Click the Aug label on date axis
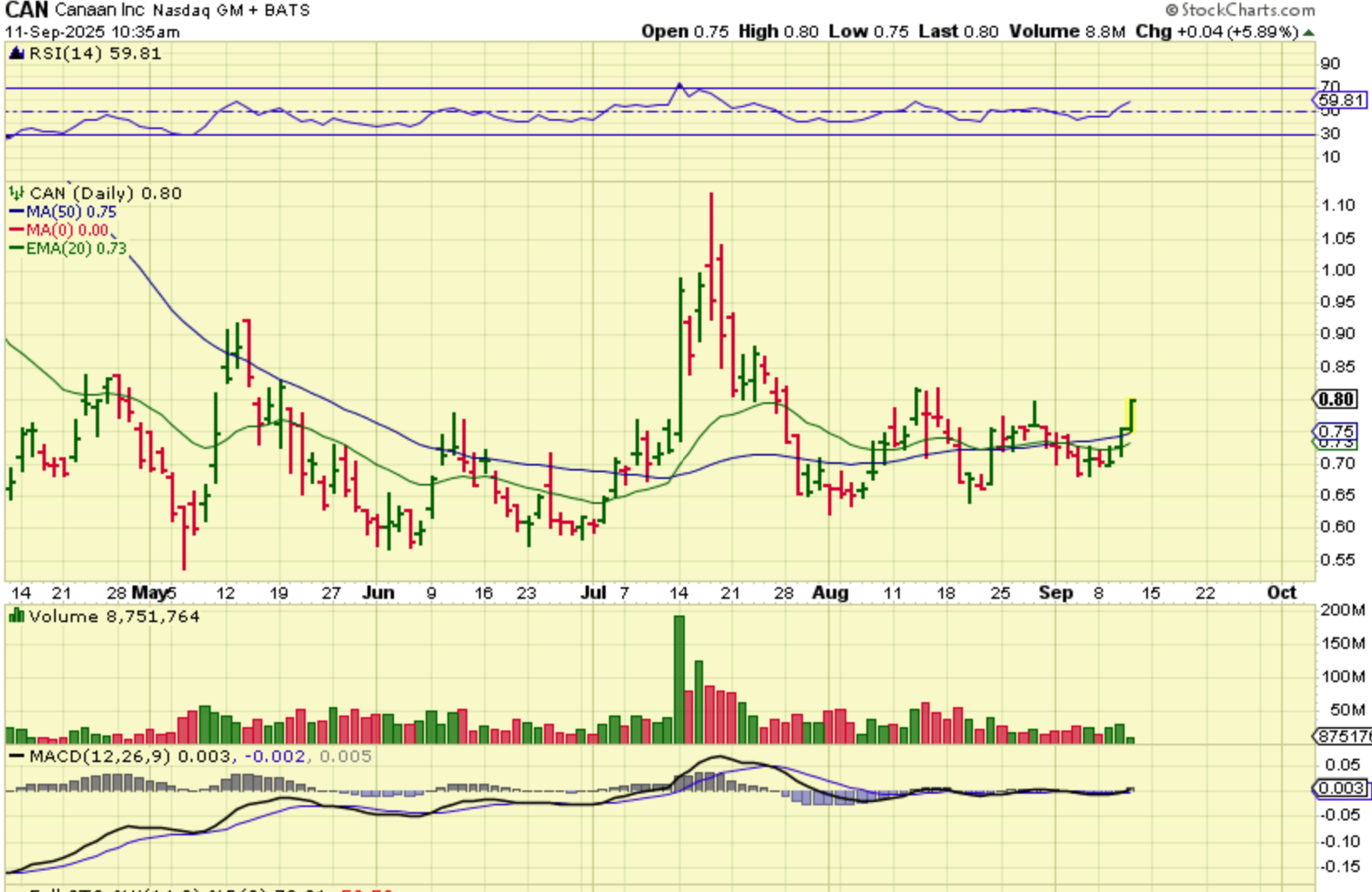Screen dimensions: 1372x892 point(830,593)
